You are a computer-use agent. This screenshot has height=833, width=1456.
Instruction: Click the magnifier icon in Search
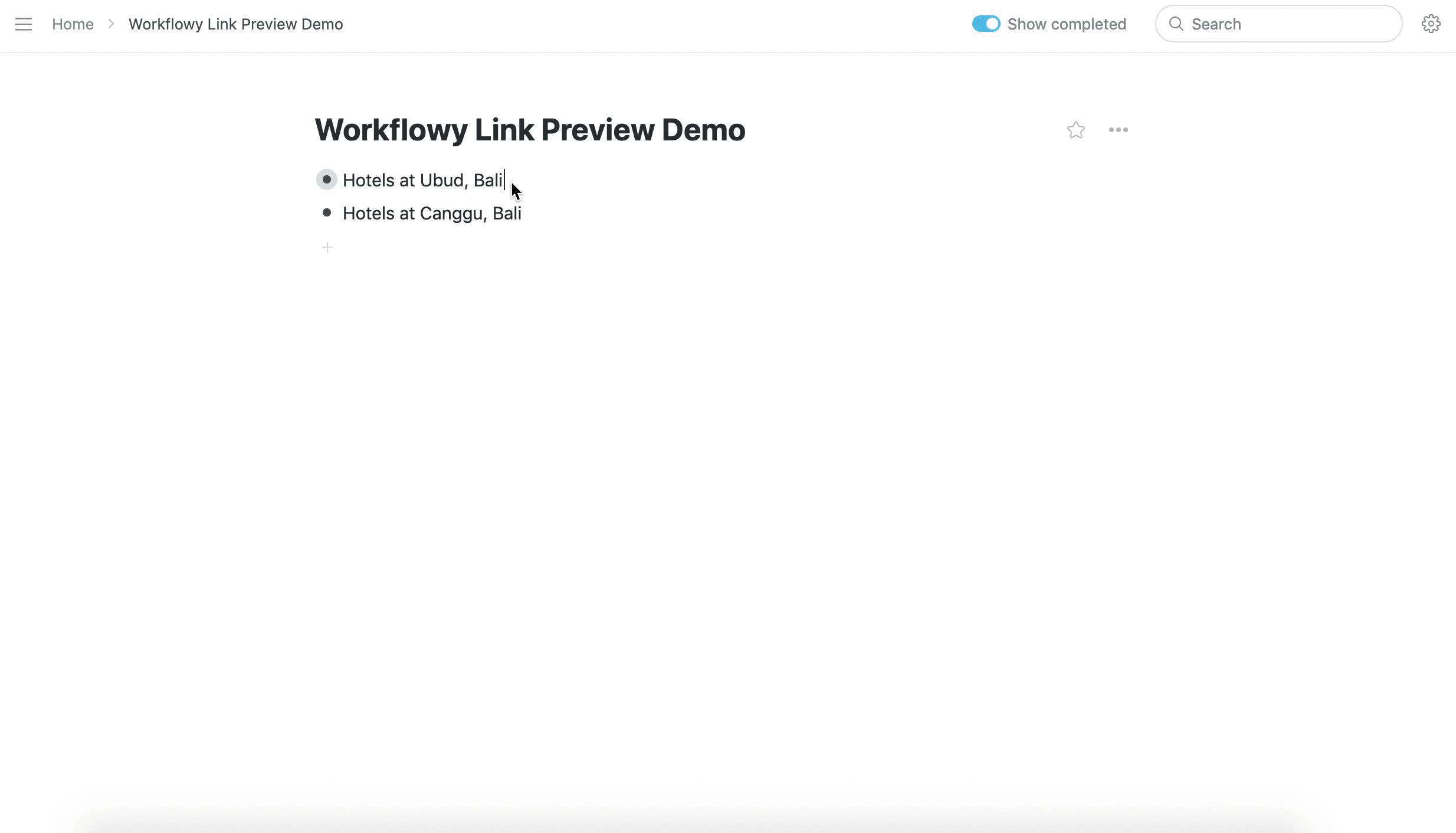[1176, 24]
